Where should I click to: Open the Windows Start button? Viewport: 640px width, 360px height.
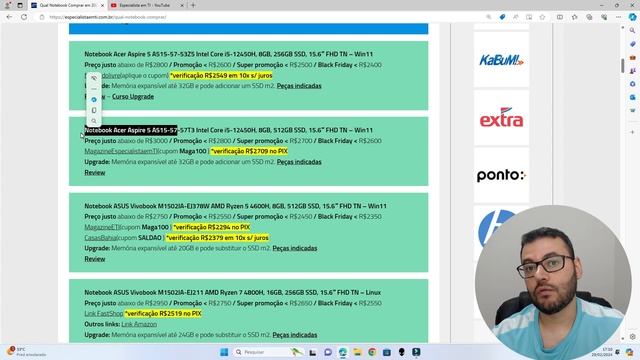point(224,352)
